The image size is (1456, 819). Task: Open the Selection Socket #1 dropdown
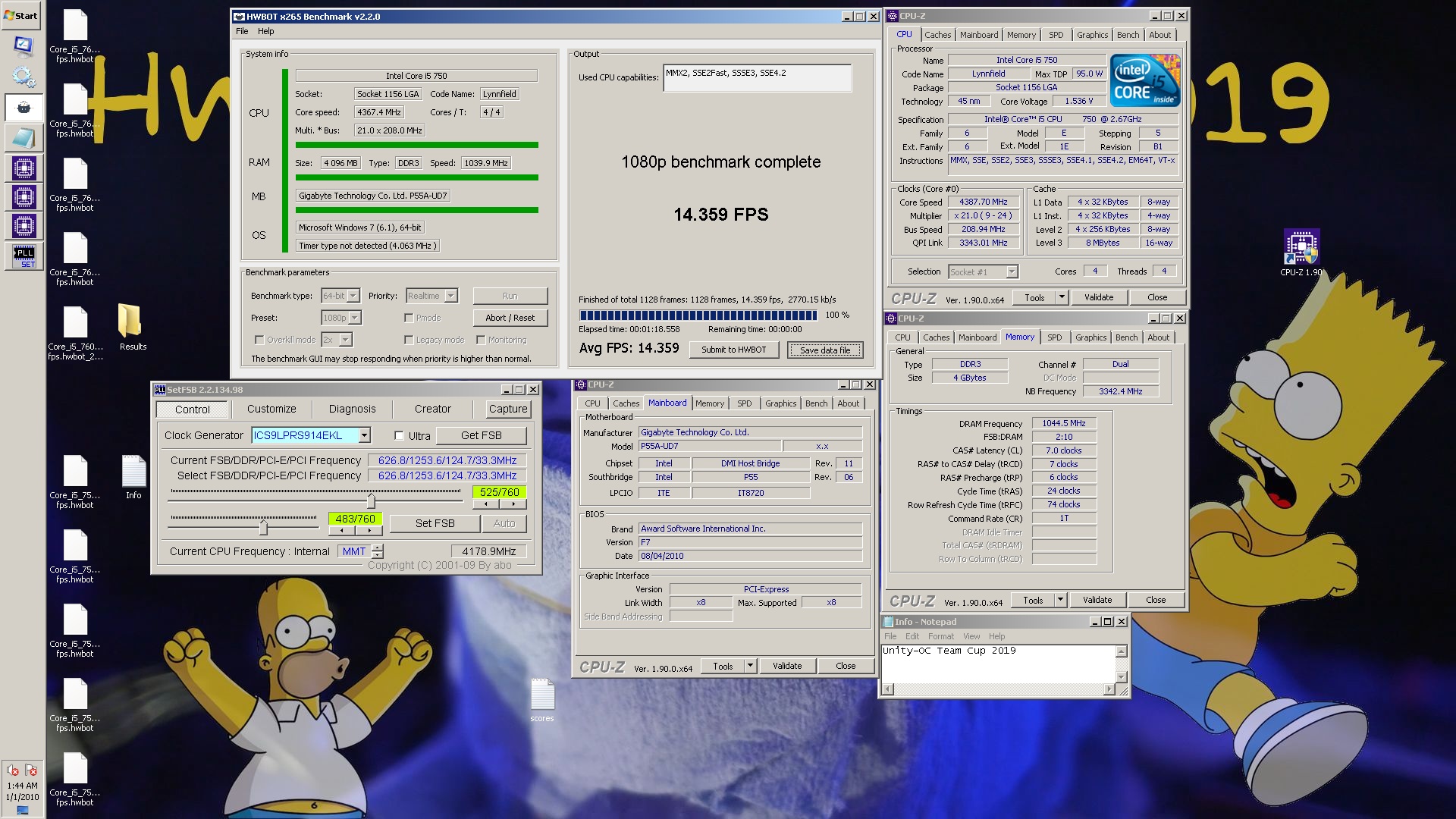coord(1012,271)
